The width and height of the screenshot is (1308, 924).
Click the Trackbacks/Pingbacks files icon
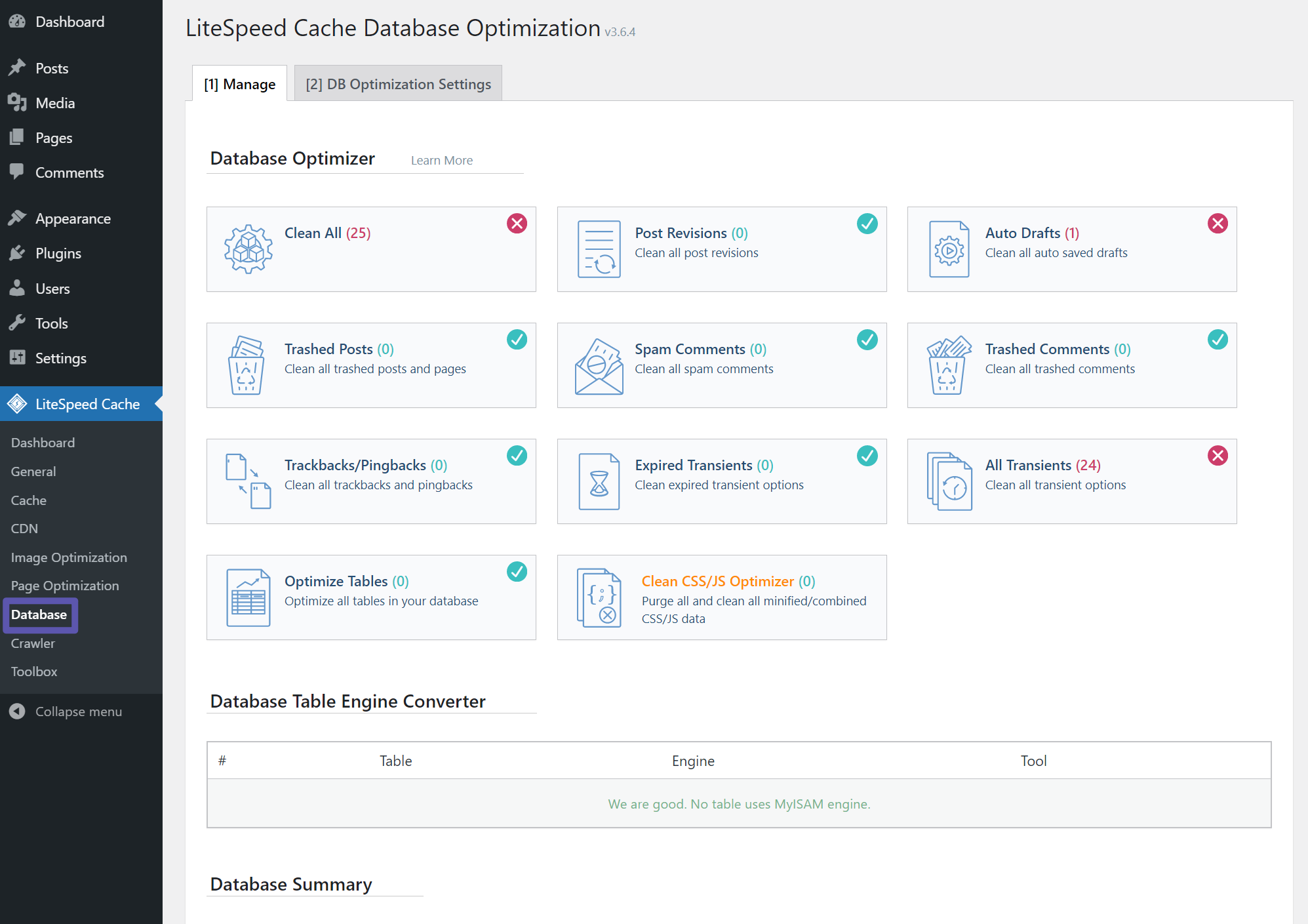click(x=248, y=481)
